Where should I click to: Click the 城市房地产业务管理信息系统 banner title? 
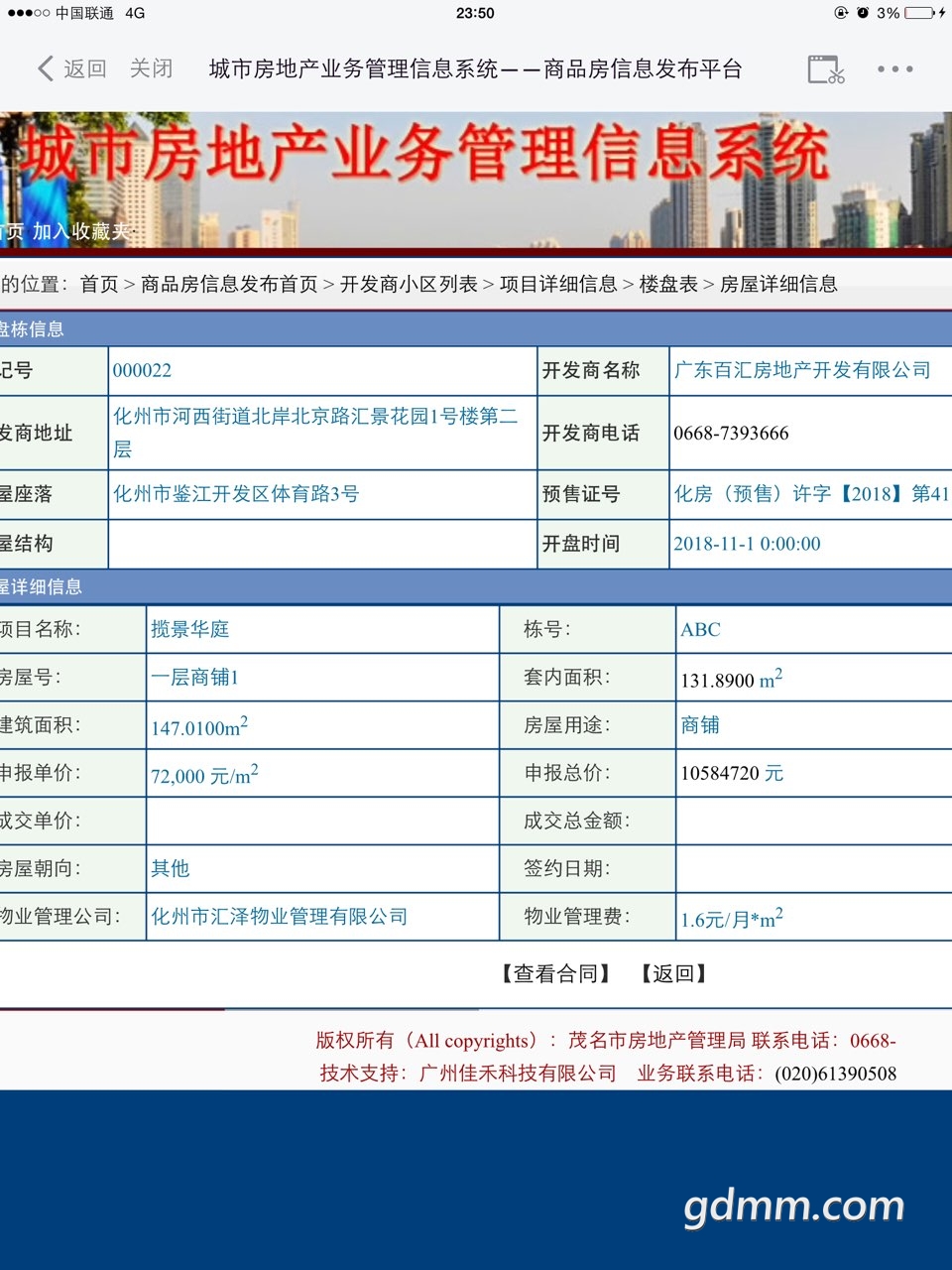(426, 155)
